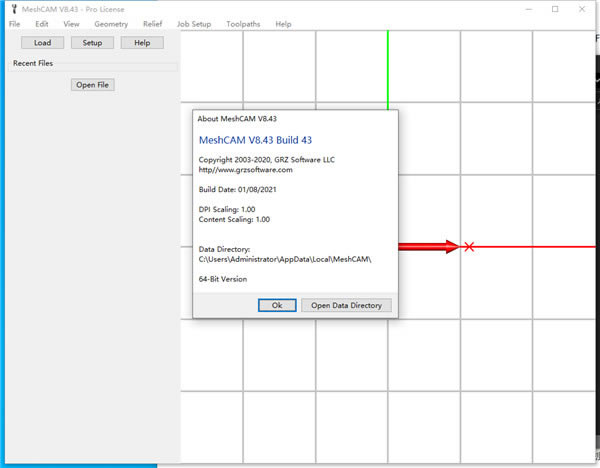This screenshot has width=600, height=468.
Task: Click the MeshCAM V8.43 Build 43 heading
Action: [x=255, y=140]
